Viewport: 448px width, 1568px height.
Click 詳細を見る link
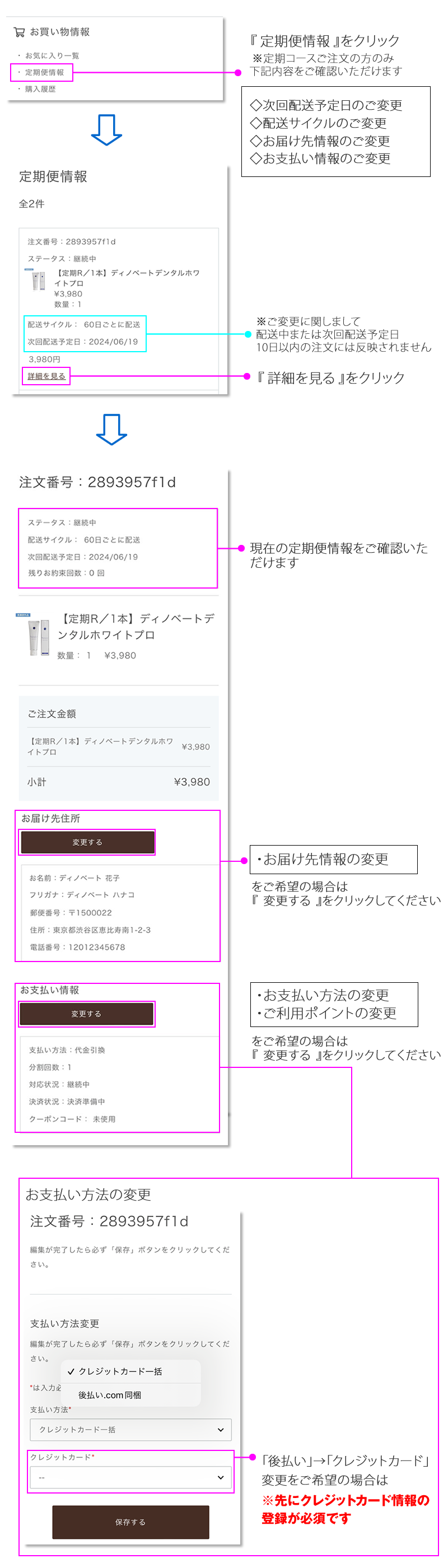click(46, 376)
